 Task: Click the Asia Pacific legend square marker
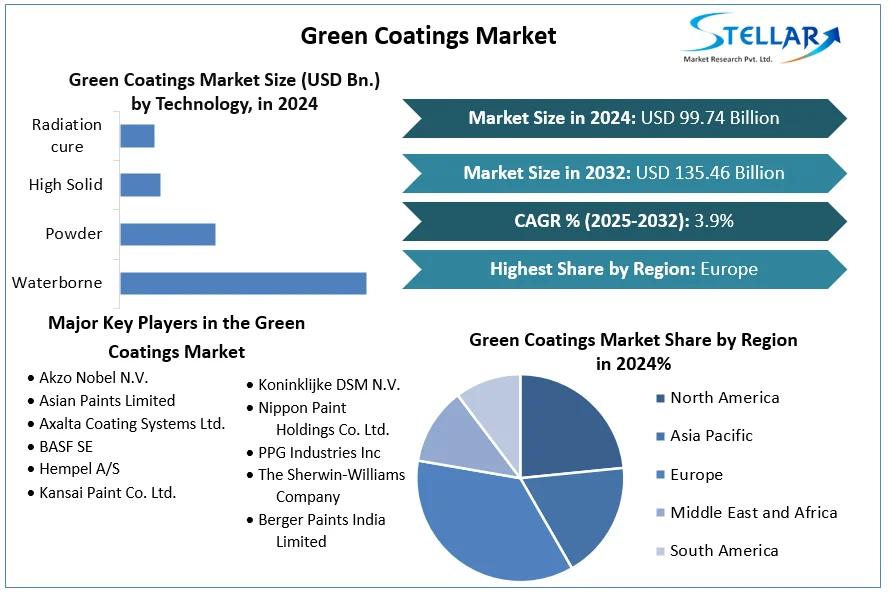point(660,436)
